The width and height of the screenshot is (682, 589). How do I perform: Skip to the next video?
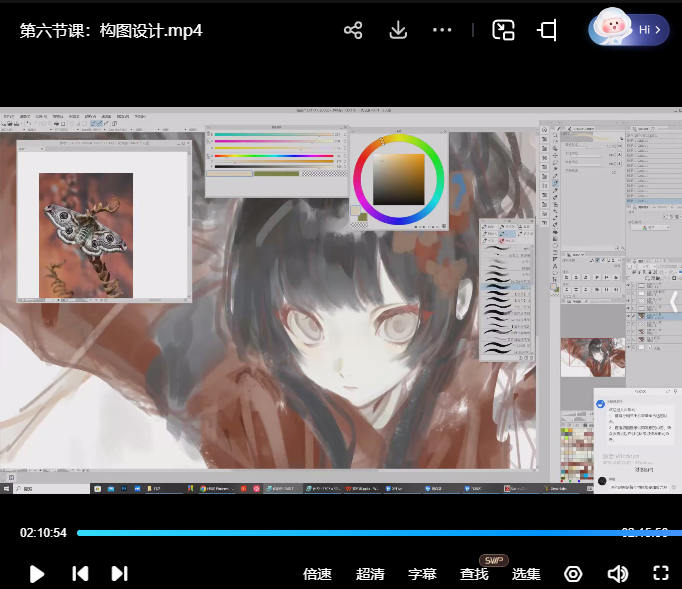pyautogui.click(x=119, y=573)
